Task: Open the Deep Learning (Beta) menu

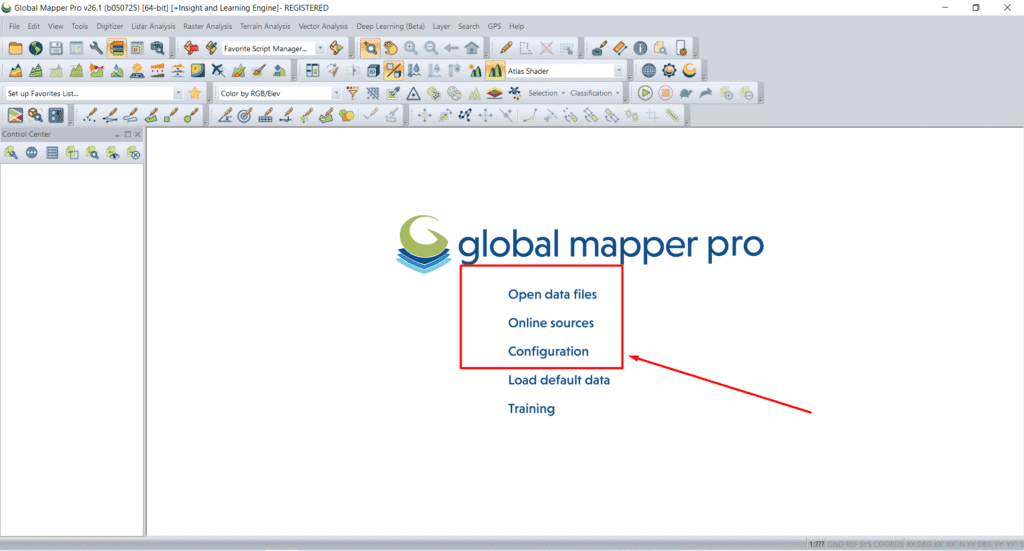Action: (390, 26)
